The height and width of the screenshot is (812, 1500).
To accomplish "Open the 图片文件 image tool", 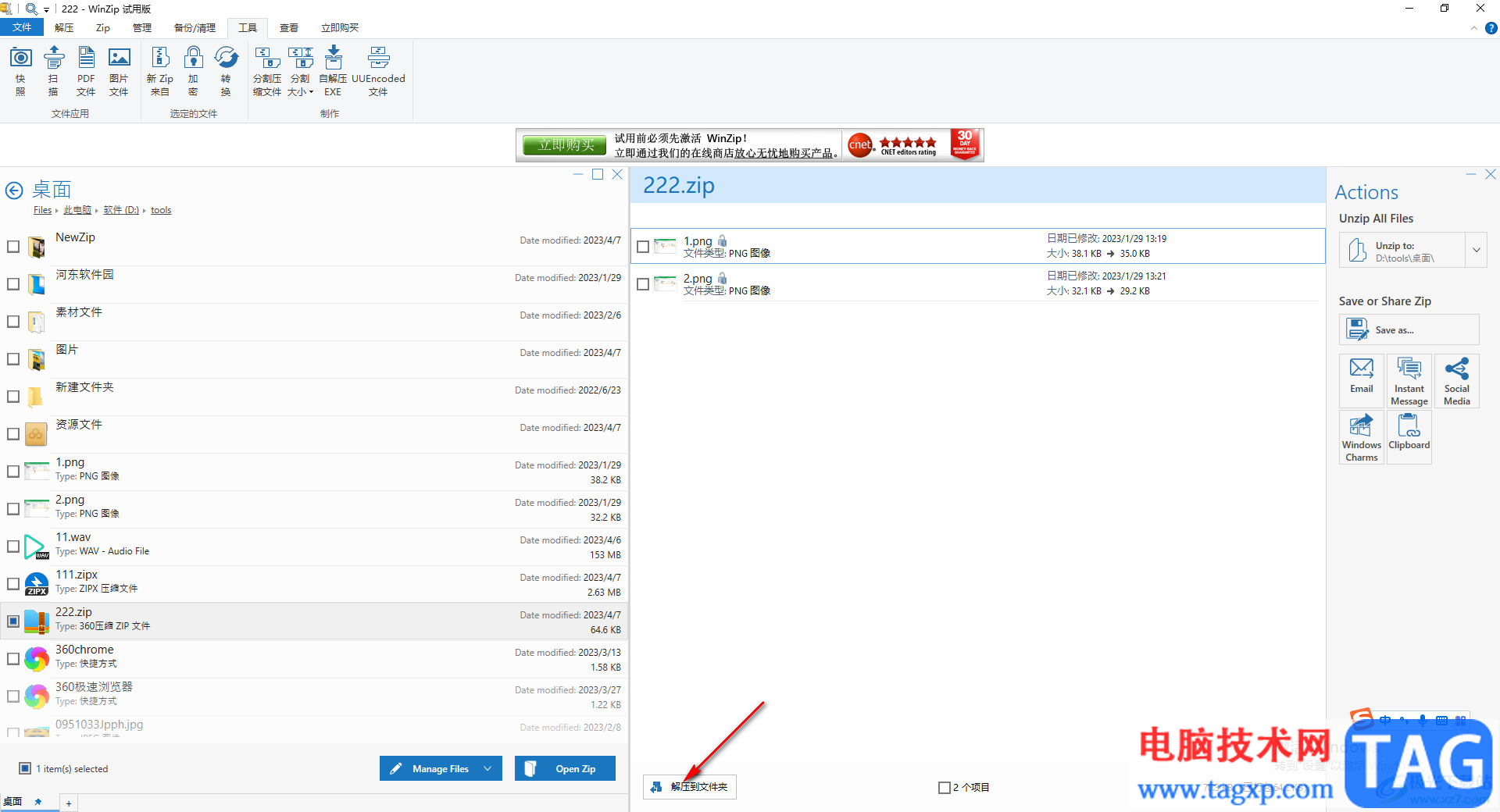I will tap(119, 70).
